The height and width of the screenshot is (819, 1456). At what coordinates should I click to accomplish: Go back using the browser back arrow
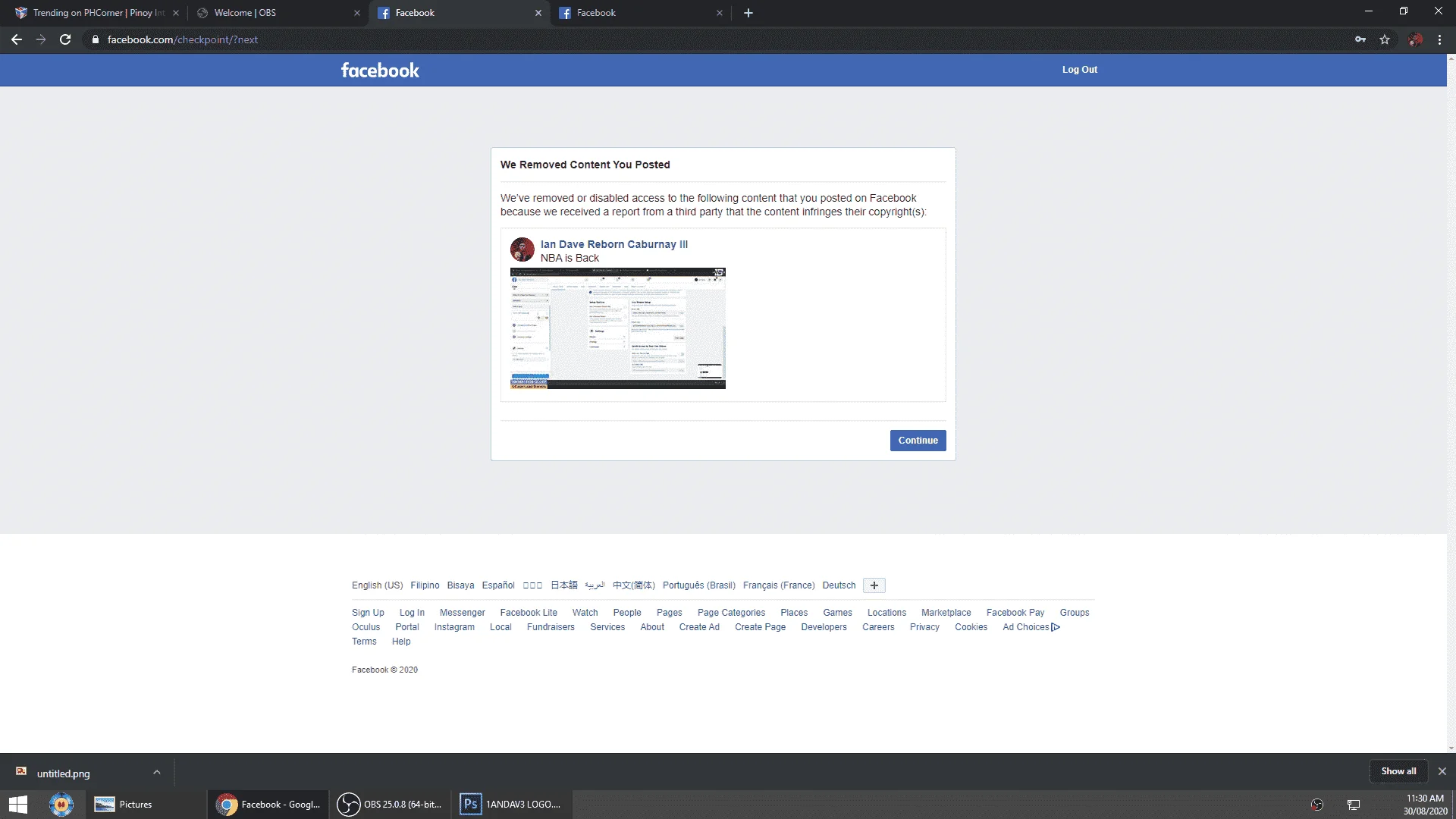click(17, 39)
